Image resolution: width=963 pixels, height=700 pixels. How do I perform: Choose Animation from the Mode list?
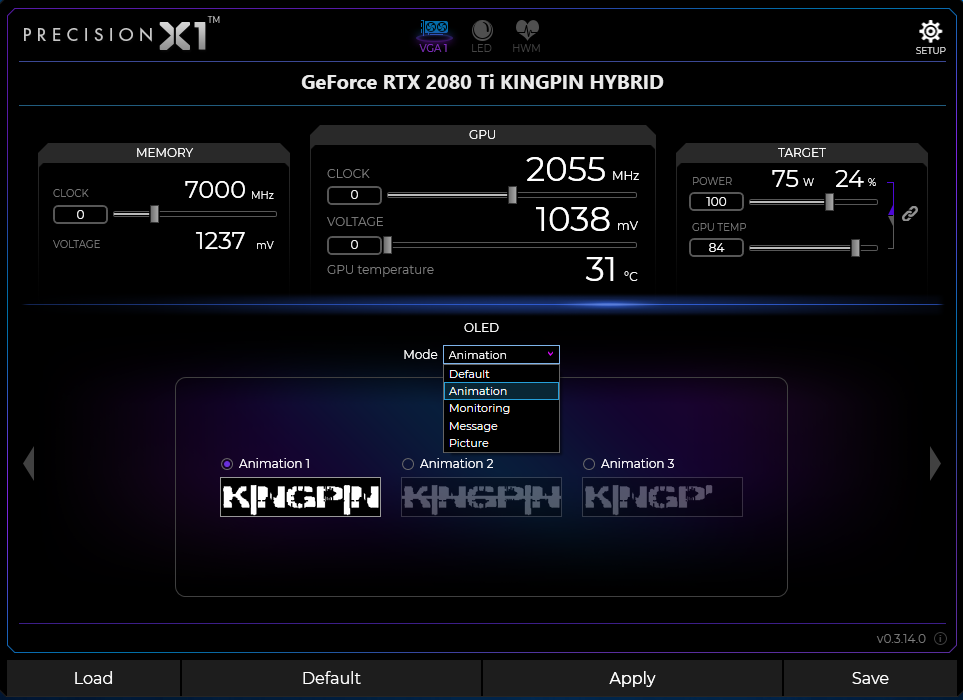[501, 391]
